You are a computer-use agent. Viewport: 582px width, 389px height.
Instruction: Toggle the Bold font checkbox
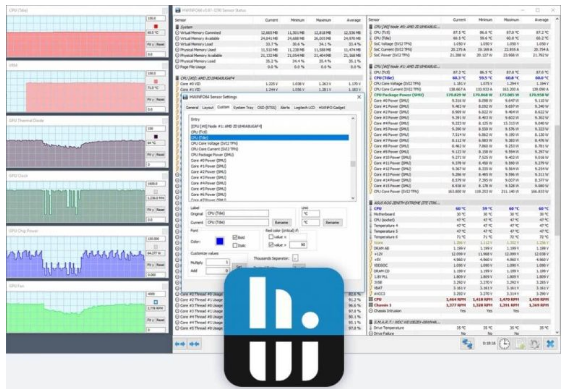point(235,237)
